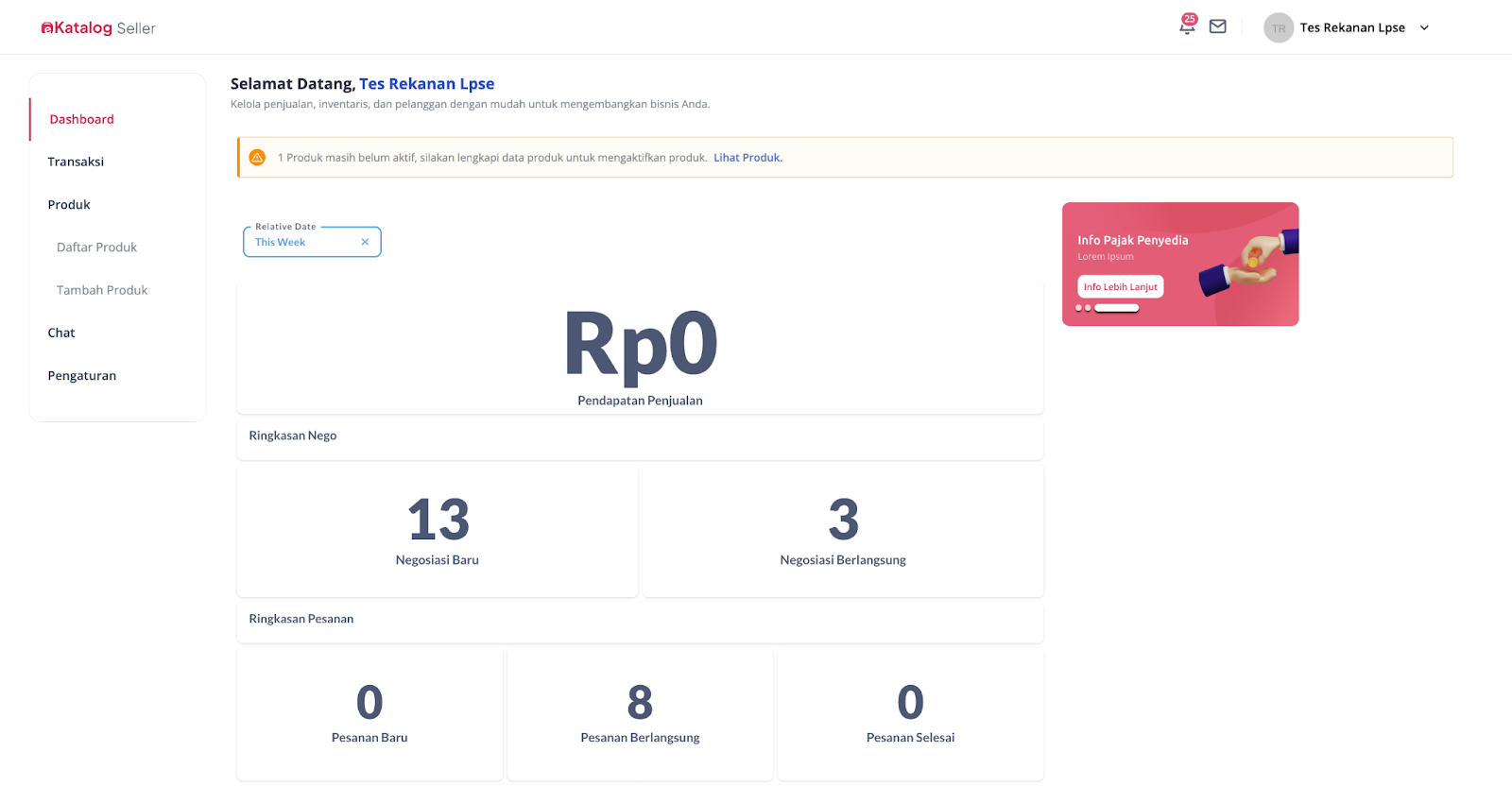Open the mail envelope icon
The width and height of the screenshot is (1512, 786).
tap(1218, 26)
